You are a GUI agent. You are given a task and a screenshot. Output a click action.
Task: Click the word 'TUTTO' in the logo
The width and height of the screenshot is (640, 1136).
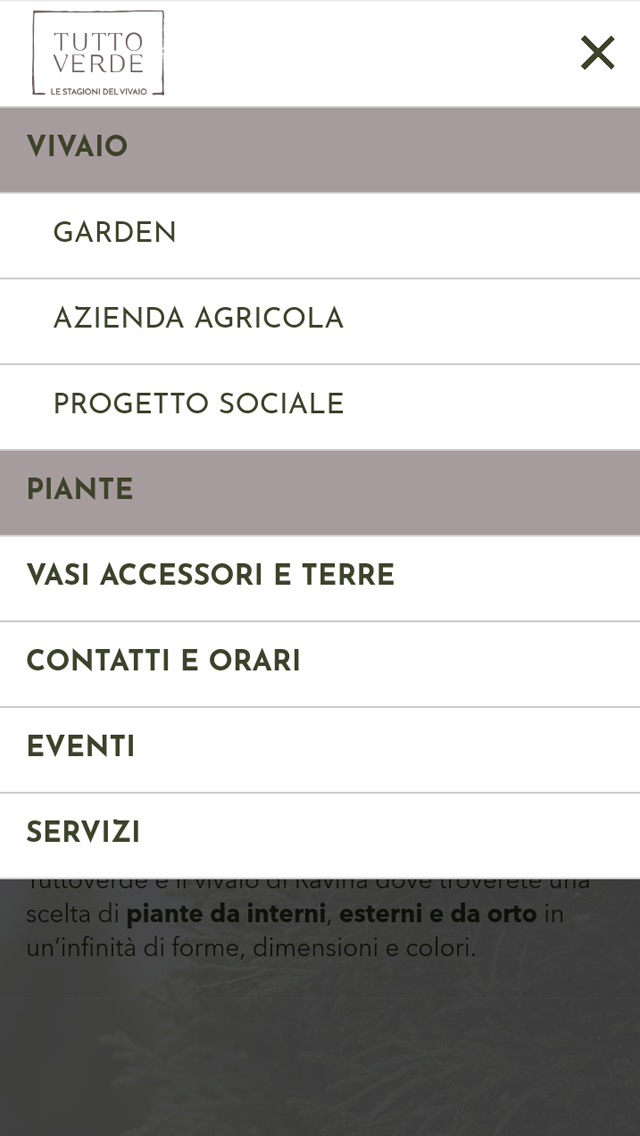point(99,41)
